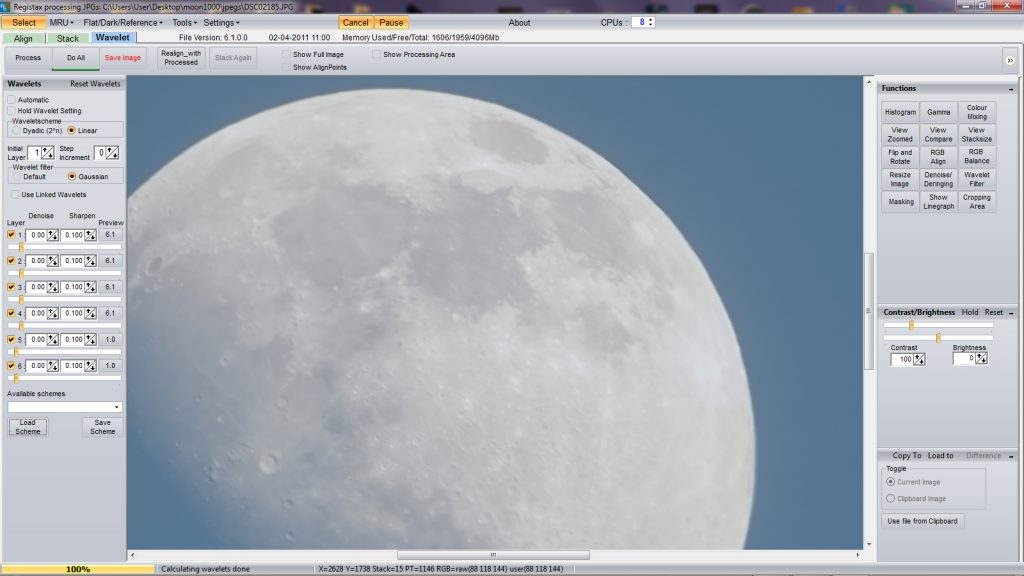The width and height of the screenshot is (1024, 576).
Task: Expand toolbar with double-chevron icon
Action: 1010,60
